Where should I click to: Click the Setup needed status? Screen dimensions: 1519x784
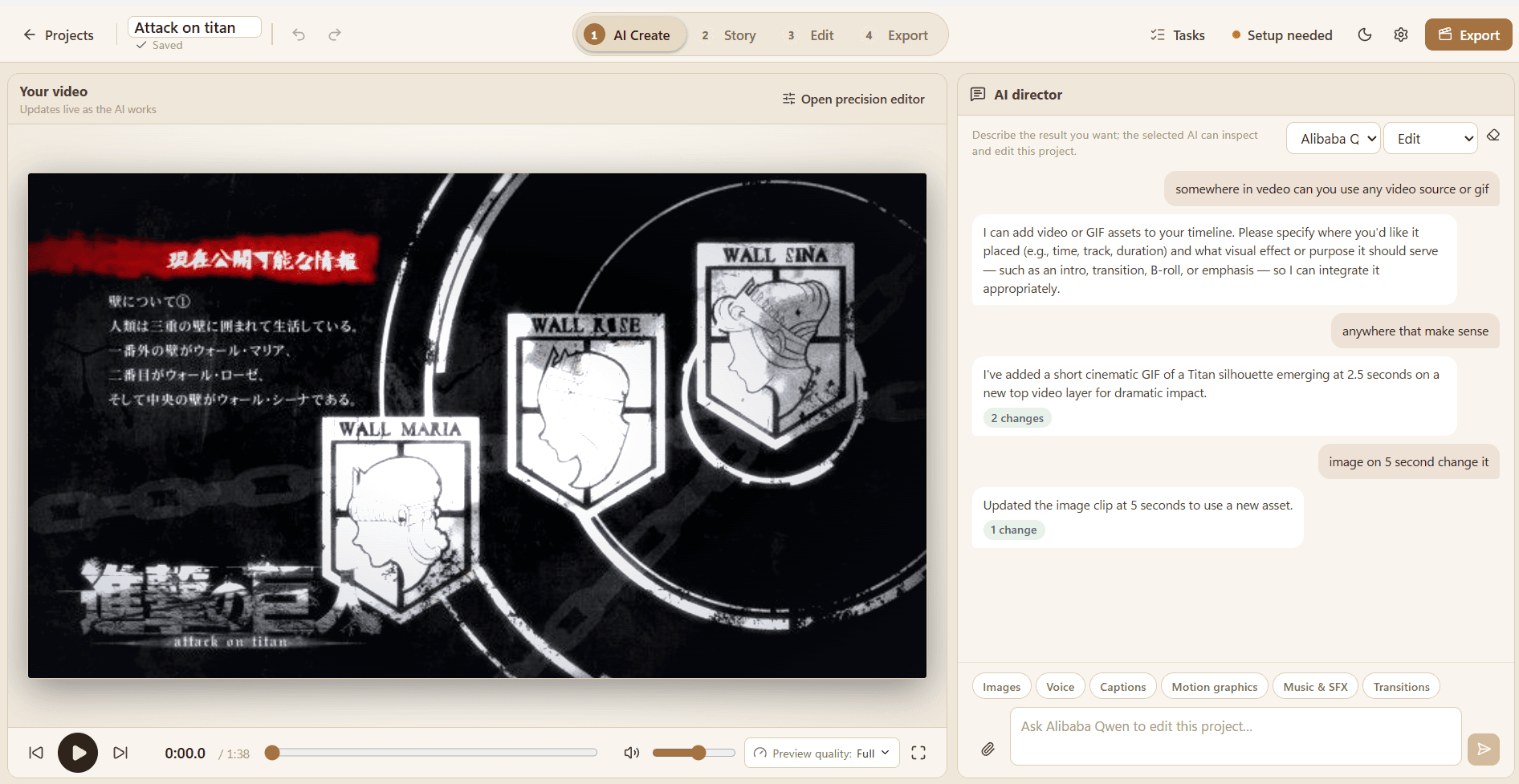pyautogui.click(x=1282, y=35)
